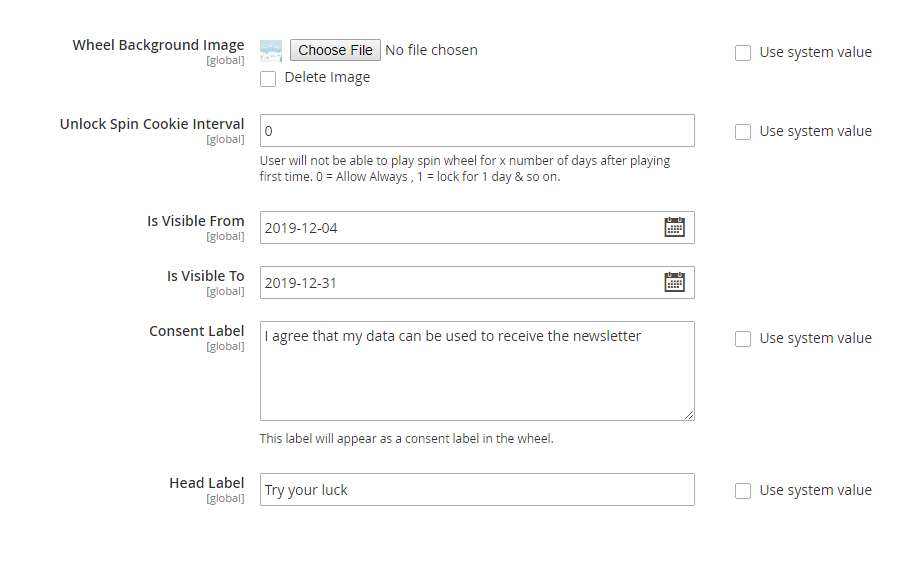Click the Consent Label textarea resize handle
Viewport: 915px width, 570px height.
coord(688,414)
